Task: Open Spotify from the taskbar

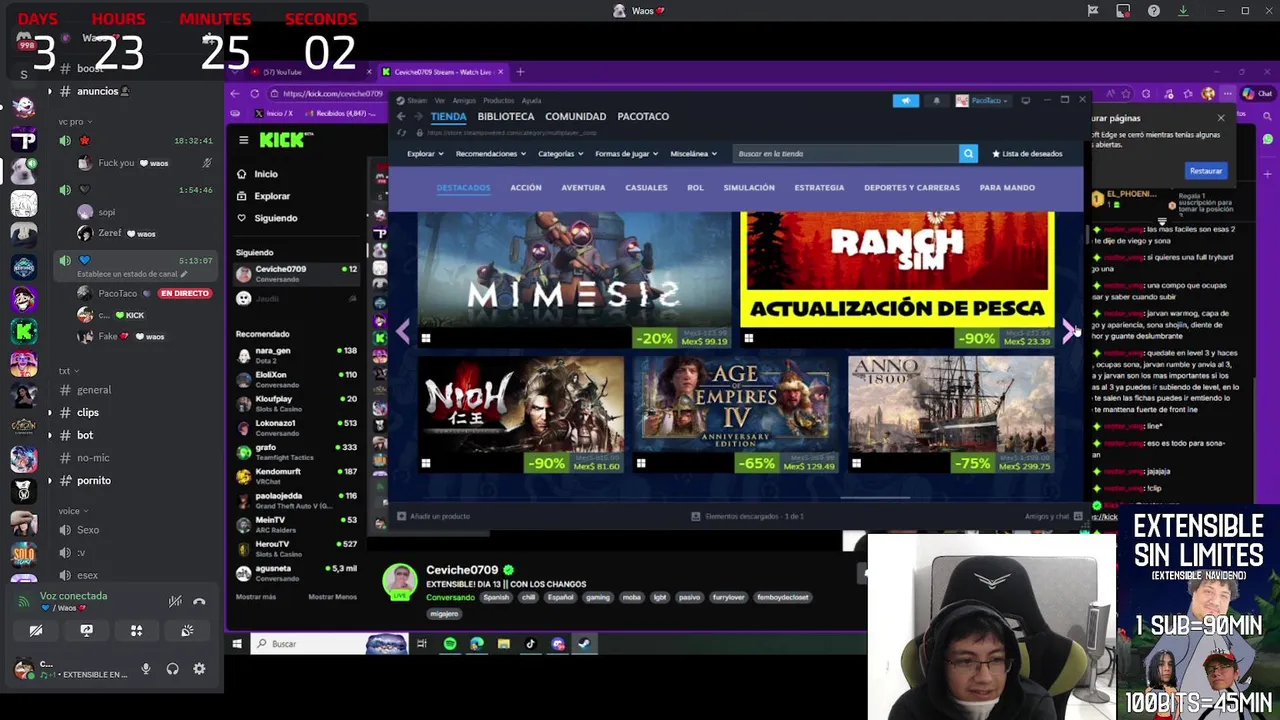Action: point(450,644)
